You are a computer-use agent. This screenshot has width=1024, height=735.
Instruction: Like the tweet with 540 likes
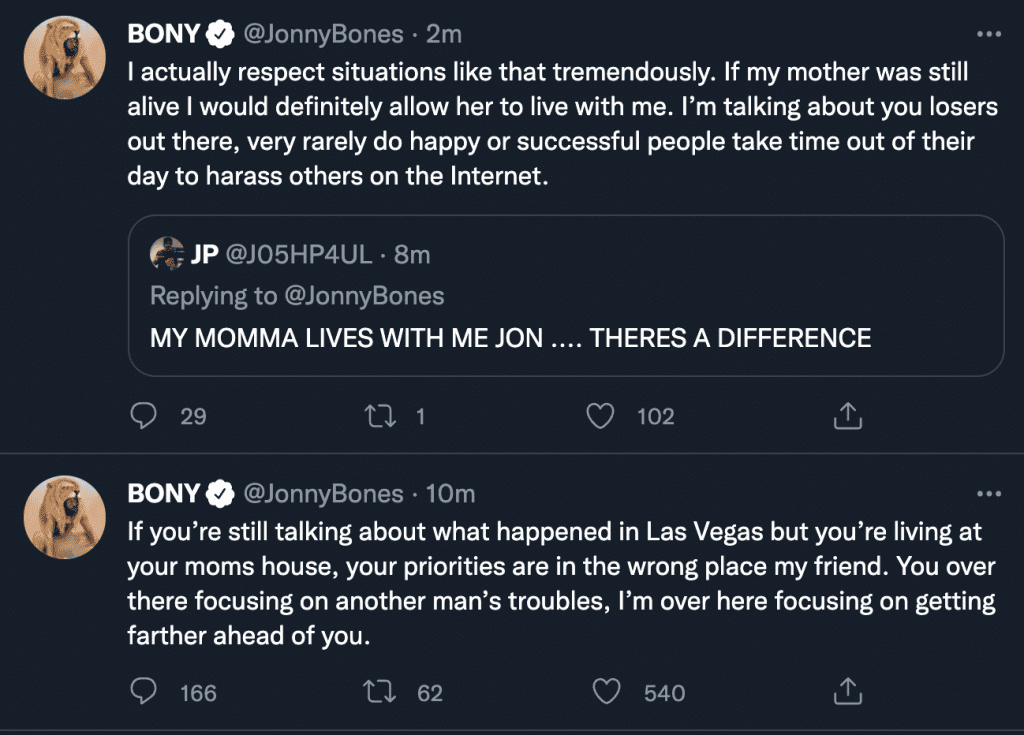[x=605, y=692]
